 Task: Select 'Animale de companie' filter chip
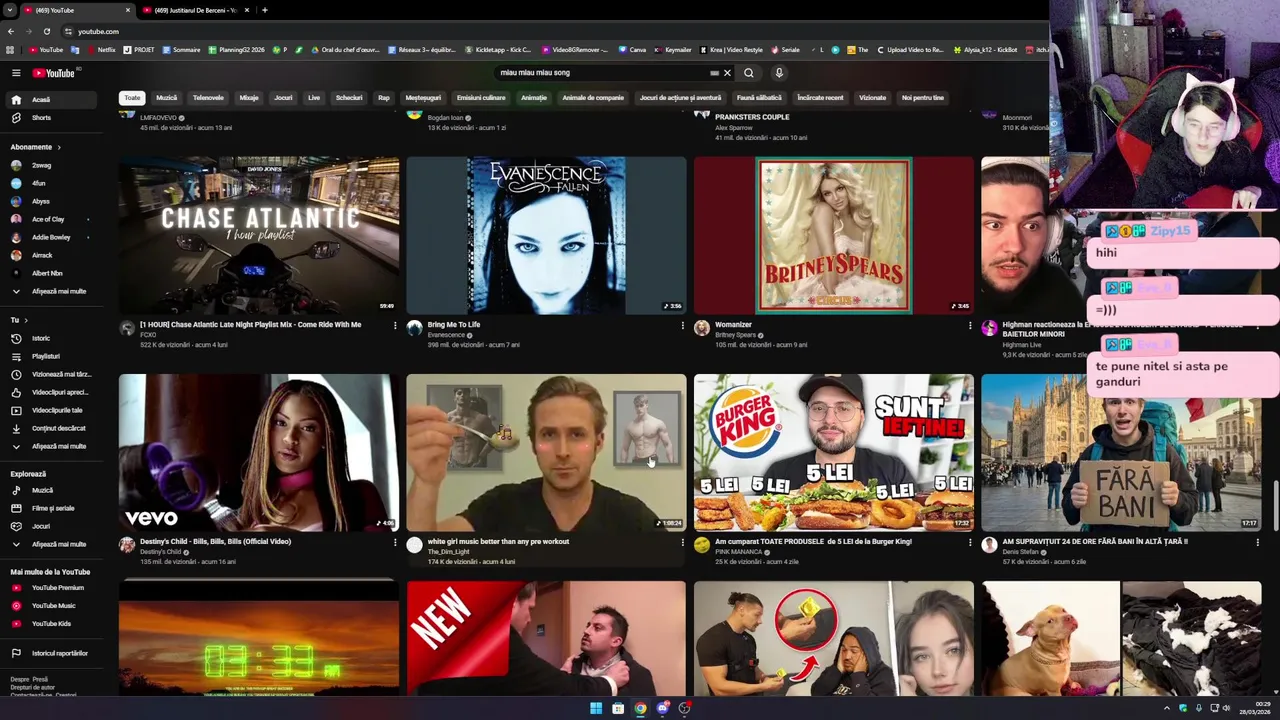pos(593,98)
